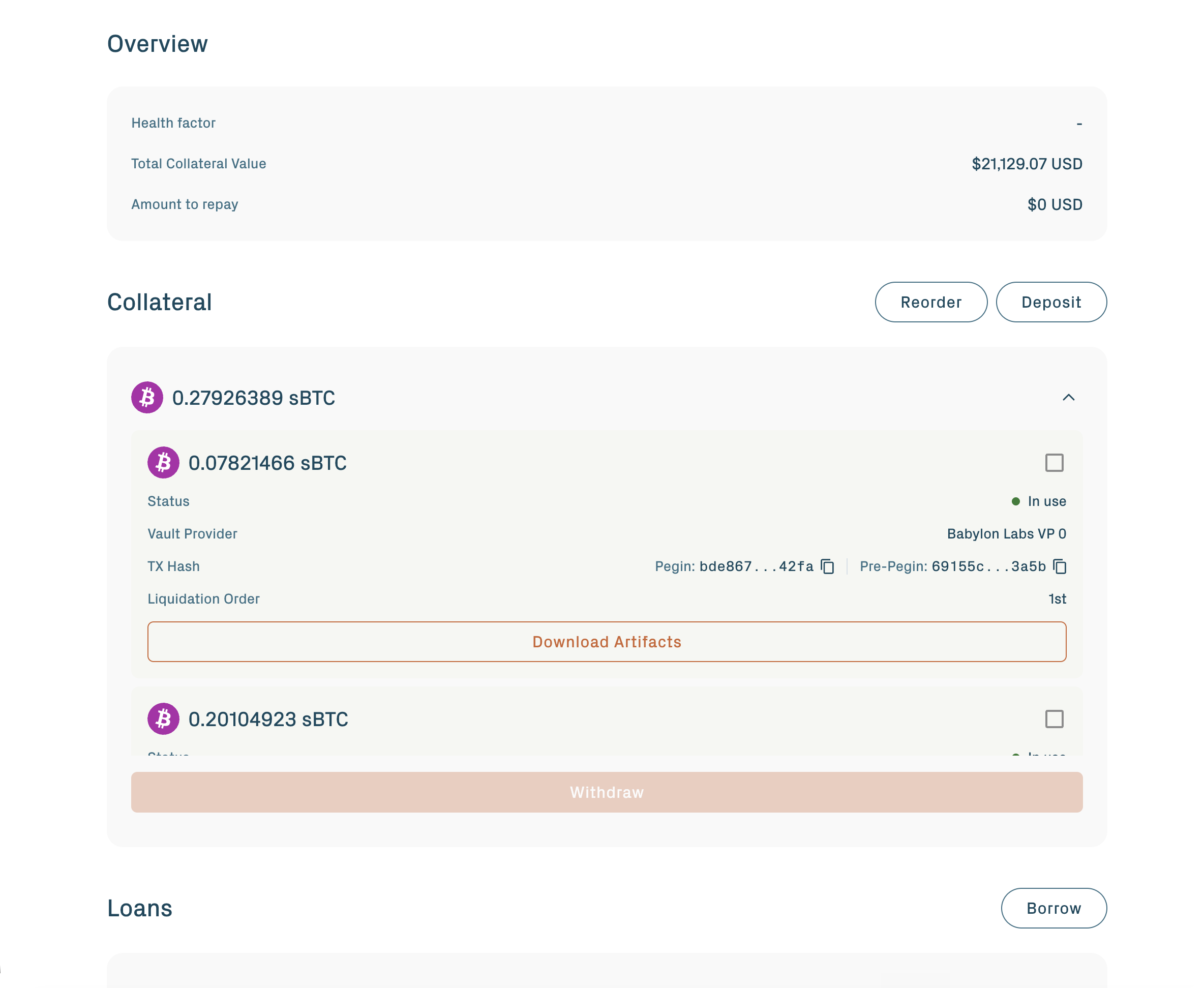1204x988 pixels.
Task: Click the Withdraw button
Action: (x=607, y=792)
